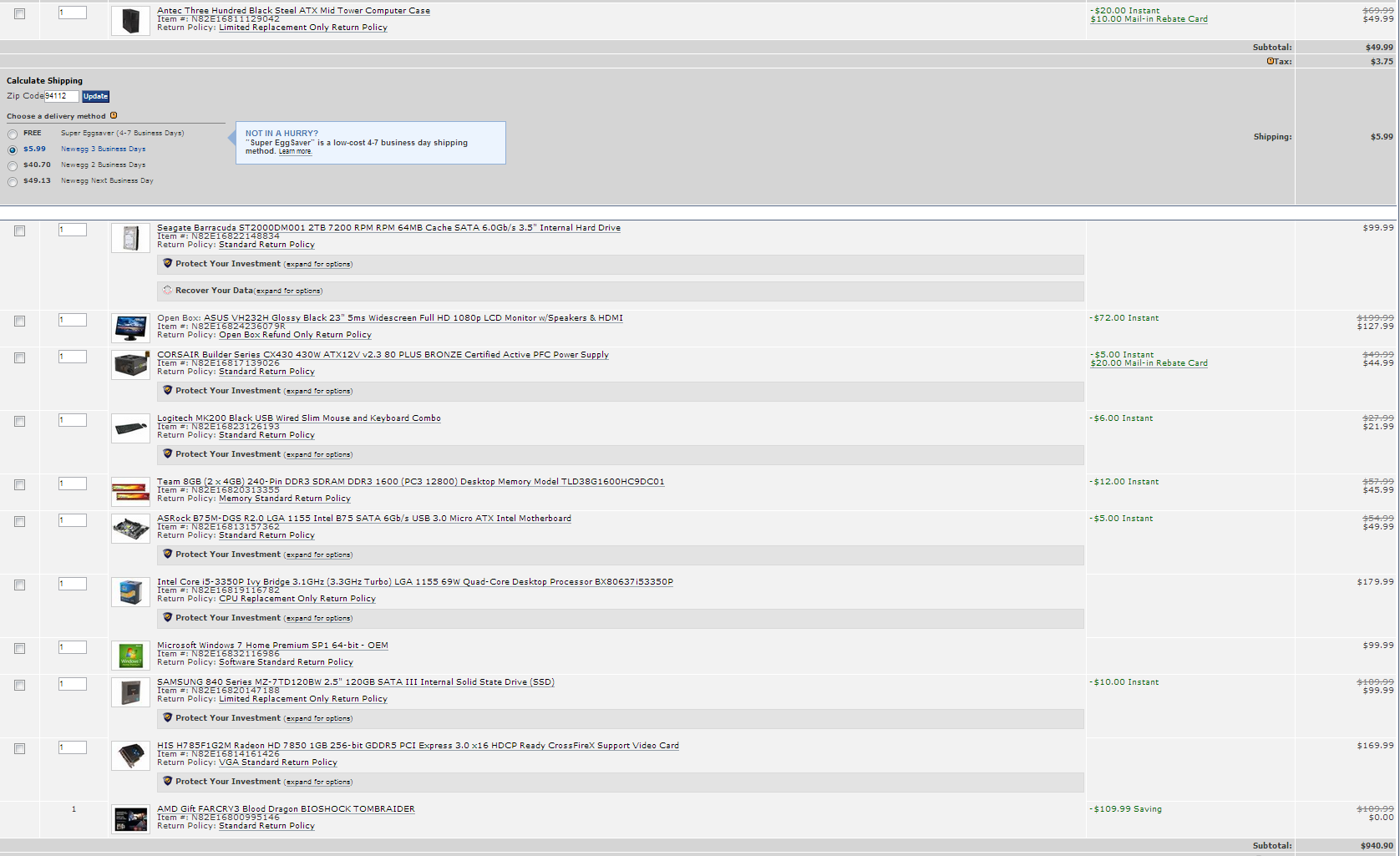Click shield icon under HIS Radeon HD 7850
The image size is (1400, 856).
[x=167, y=781]
